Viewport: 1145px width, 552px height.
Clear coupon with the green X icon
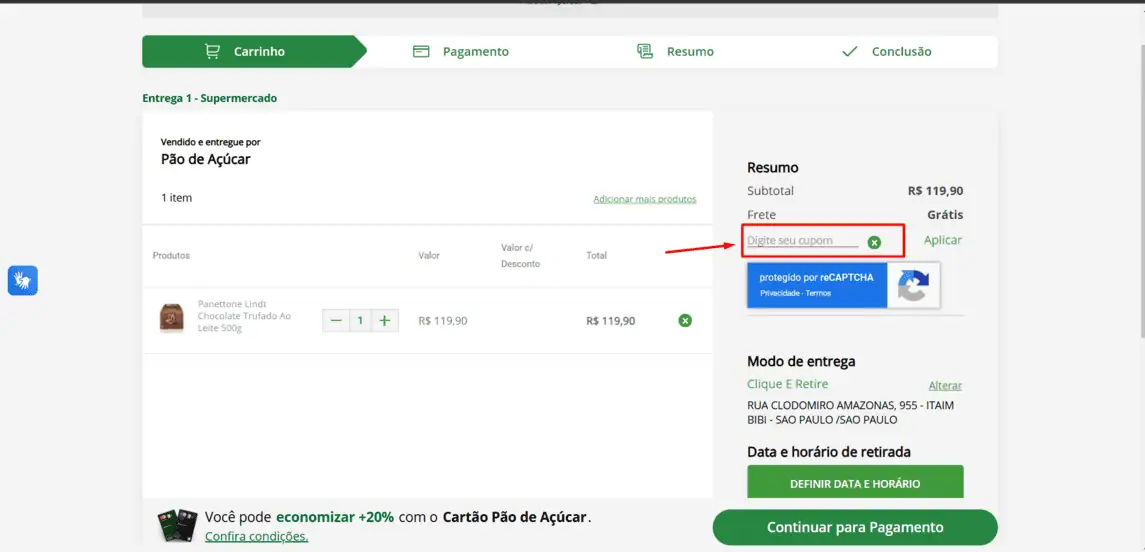coord(874,242)
